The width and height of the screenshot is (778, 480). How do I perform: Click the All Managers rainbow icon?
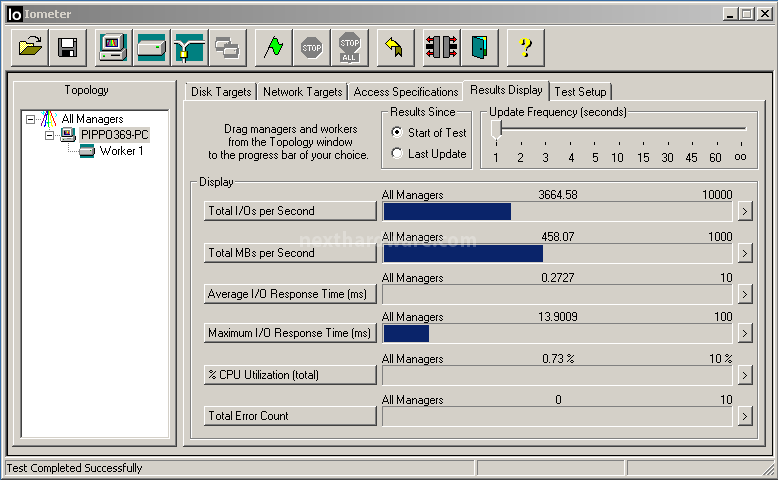pos(49,119)
